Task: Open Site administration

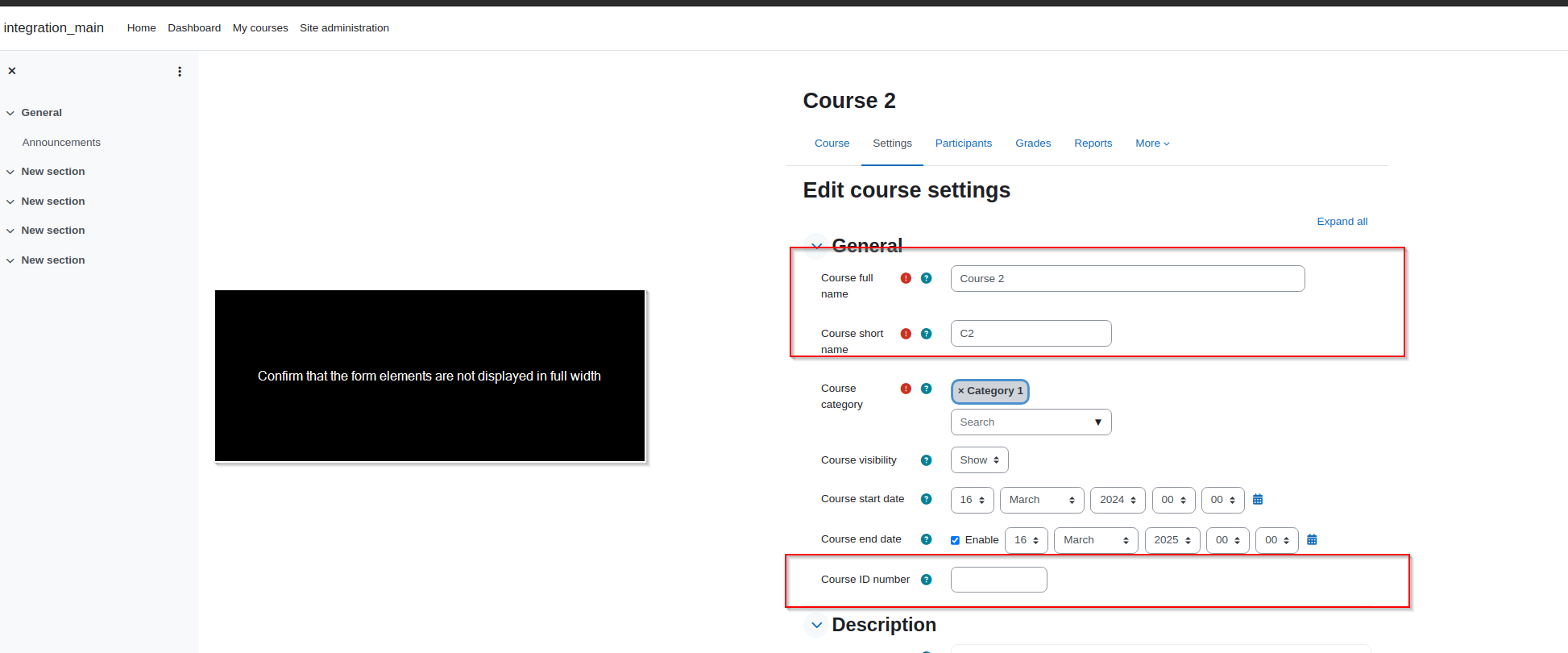Action: pos(344,28)
